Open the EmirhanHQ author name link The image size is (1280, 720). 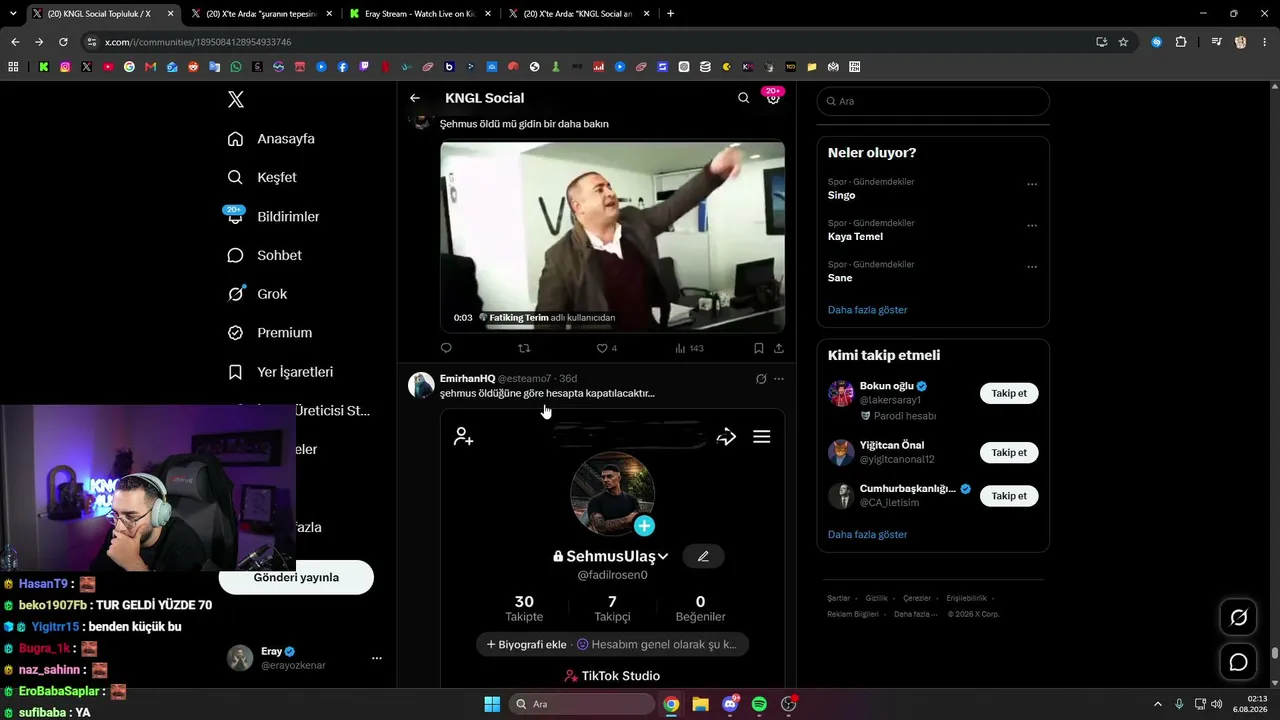(467, 379)
